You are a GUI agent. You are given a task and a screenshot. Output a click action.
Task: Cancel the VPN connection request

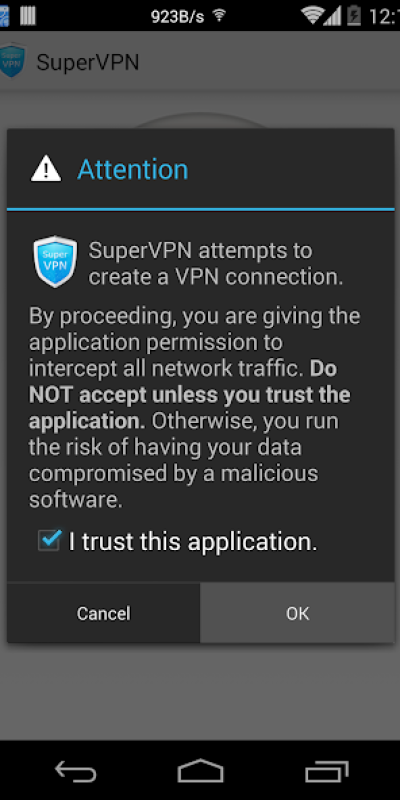(x=104, y=613)
